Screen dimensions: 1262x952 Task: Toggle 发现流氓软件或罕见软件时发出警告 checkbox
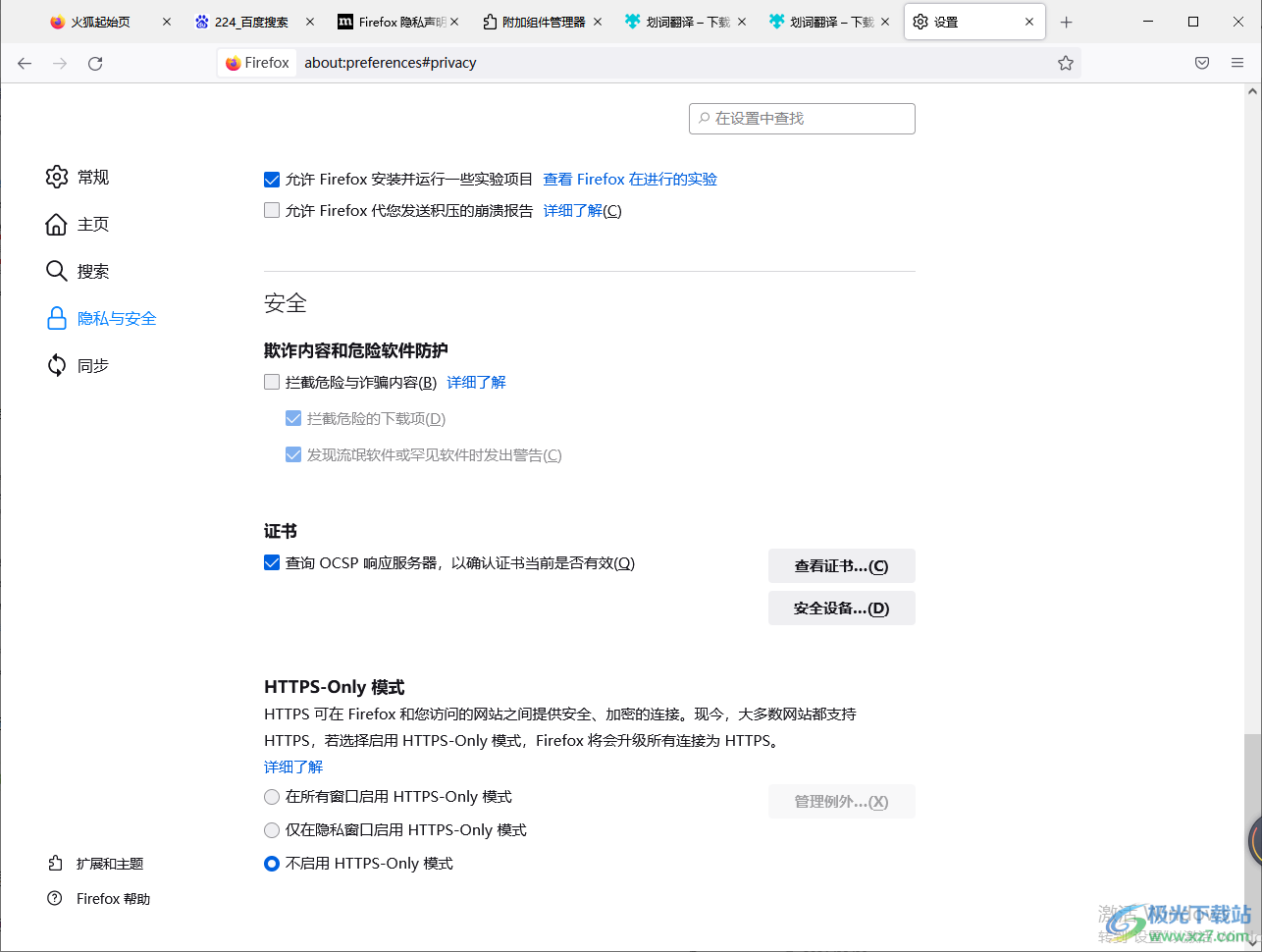pyautogui.click(x=293, y=454)
